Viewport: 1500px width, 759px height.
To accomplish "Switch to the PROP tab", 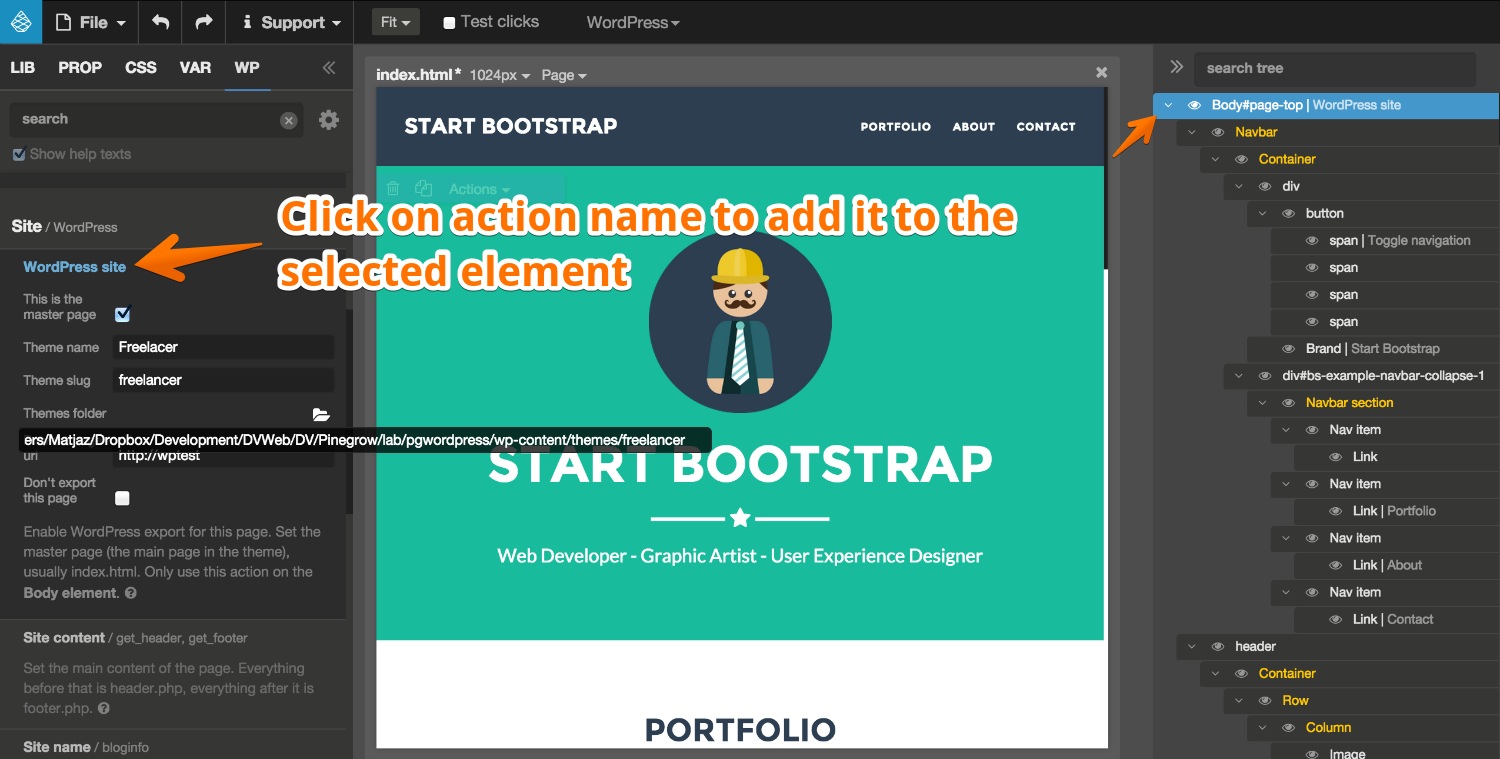I will point(80,67).
